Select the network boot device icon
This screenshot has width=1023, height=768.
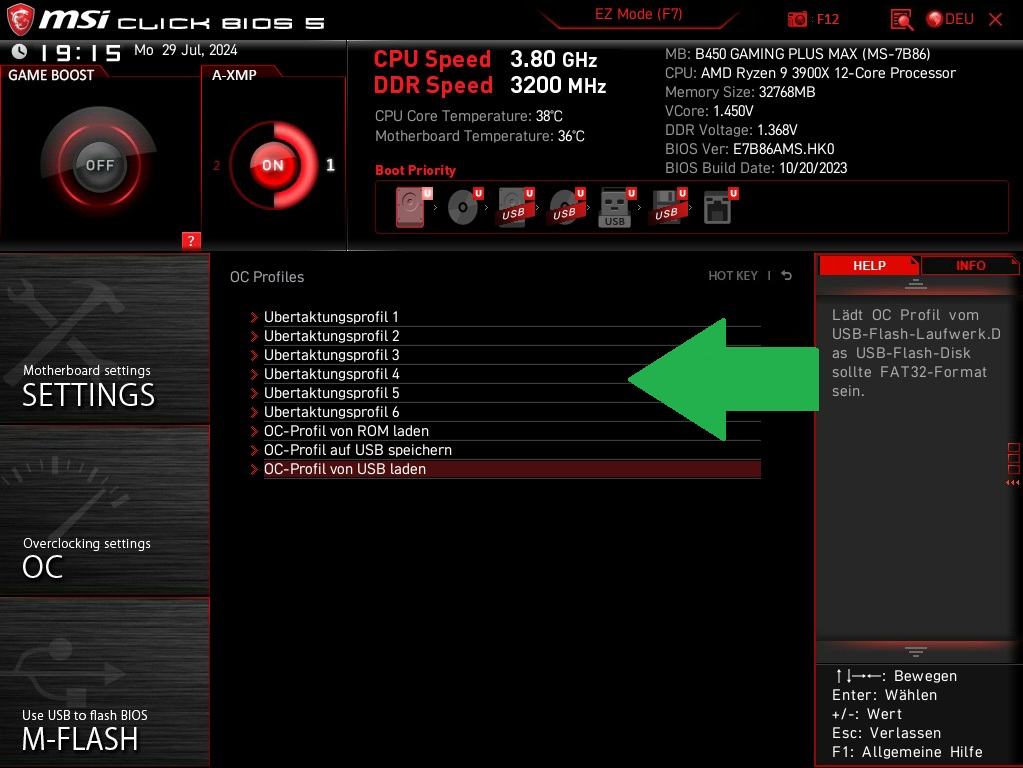(x=720, y=207)
